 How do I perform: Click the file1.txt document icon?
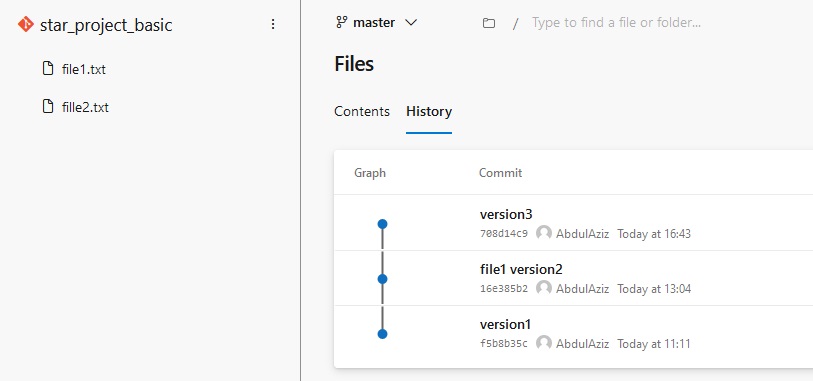click(x=48, y=69)
